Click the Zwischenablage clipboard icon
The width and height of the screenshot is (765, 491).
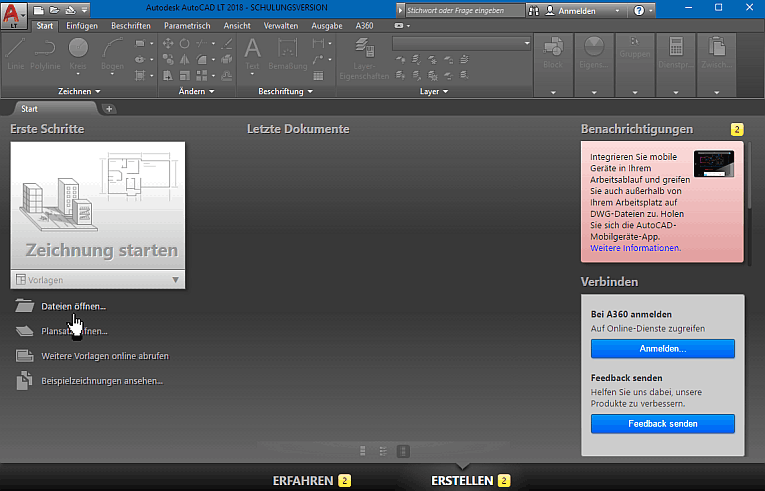tap(717, 47)
